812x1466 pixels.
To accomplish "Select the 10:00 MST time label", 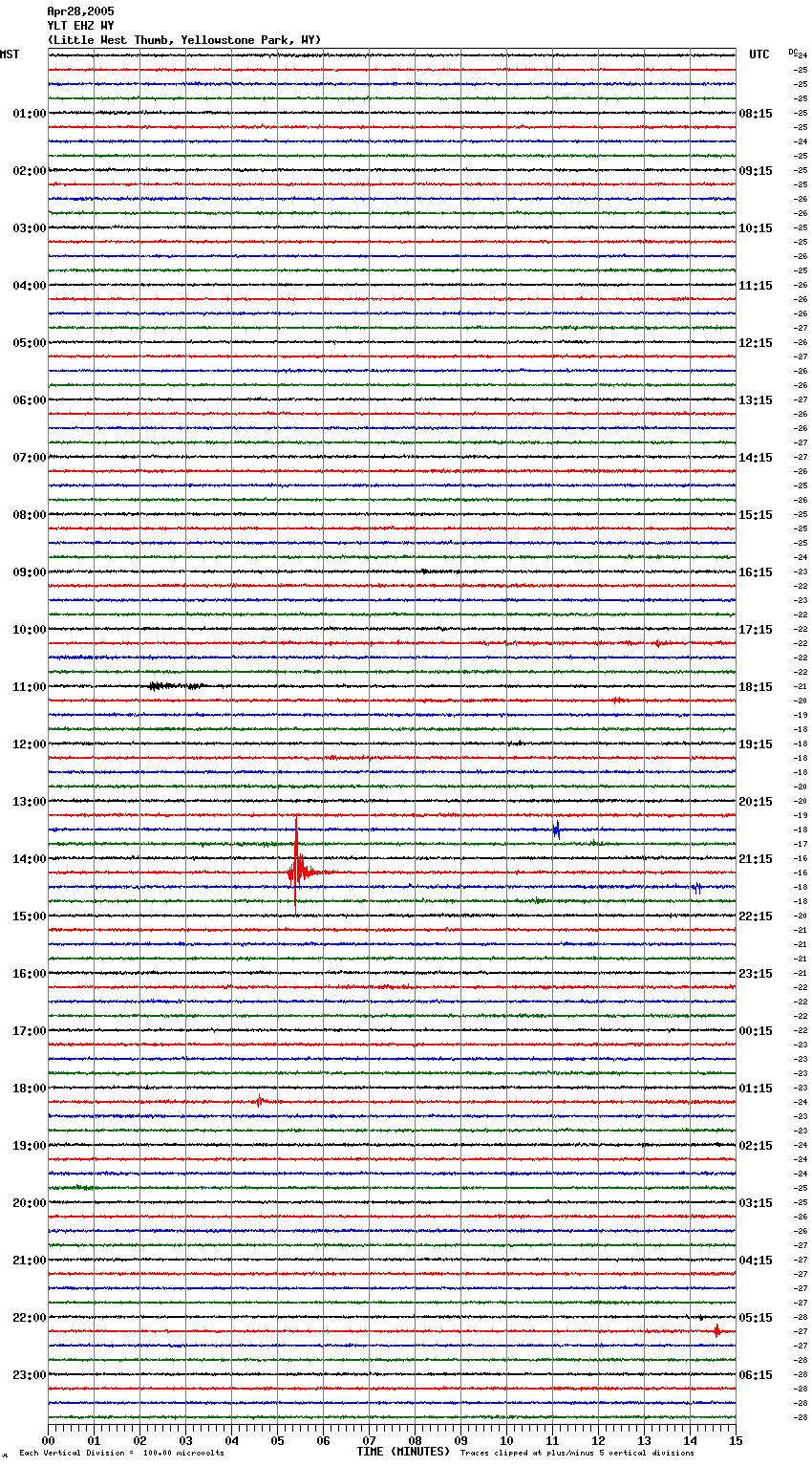I will tap(30, 630).
